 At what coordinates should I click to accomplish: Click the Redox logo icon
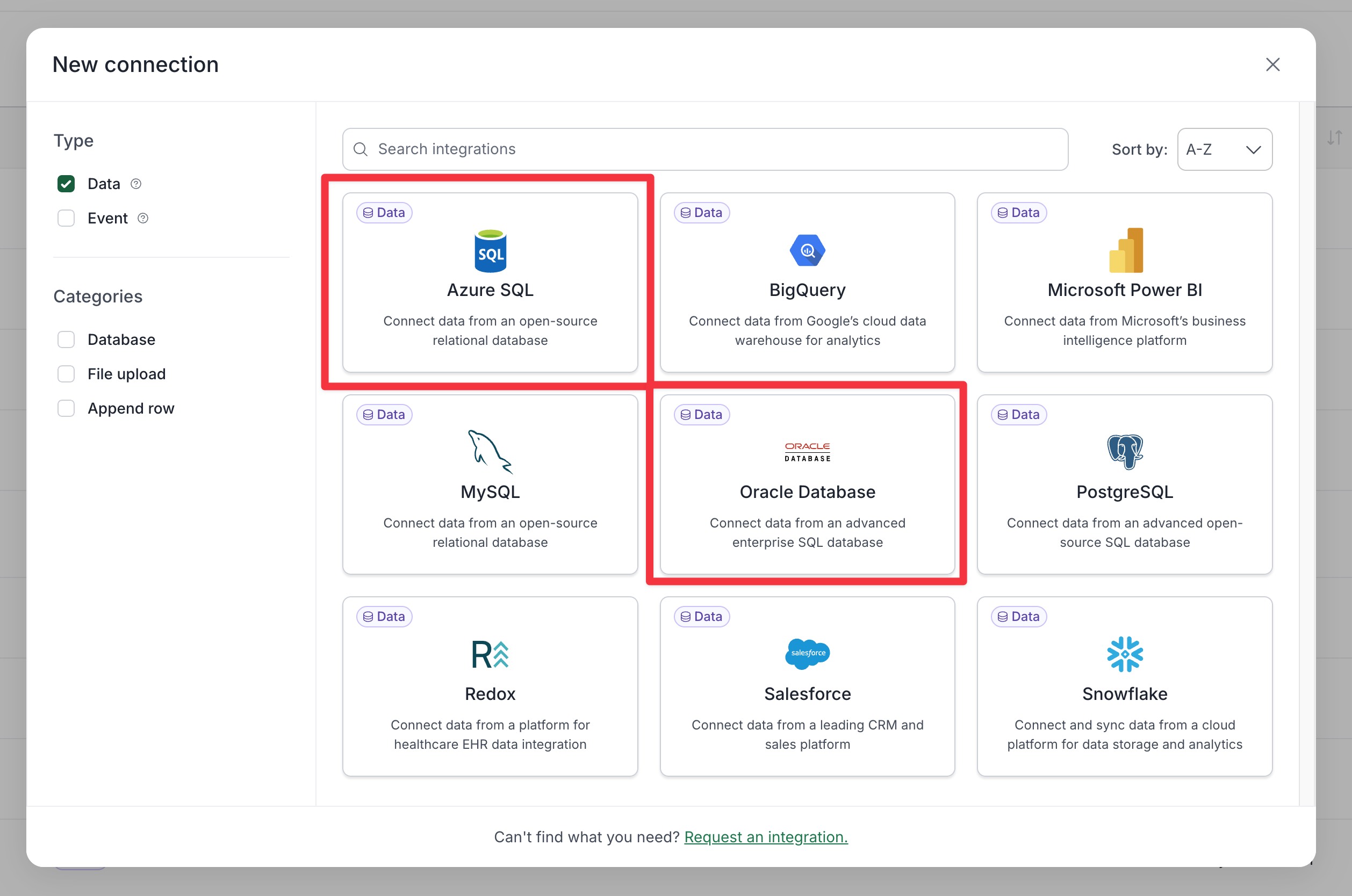click(x=490, y=654)
